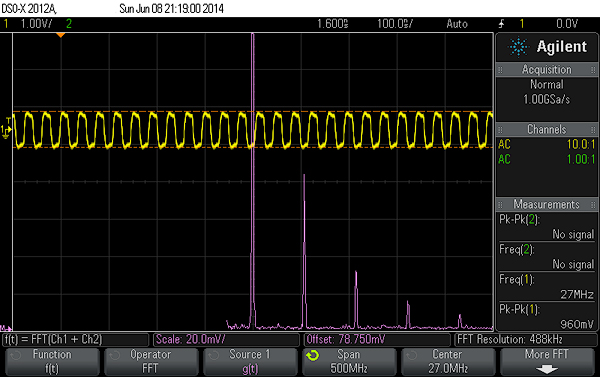600x377 pixels.
Task: Open the More FFT submenu
Action: (x=547, y=361)
